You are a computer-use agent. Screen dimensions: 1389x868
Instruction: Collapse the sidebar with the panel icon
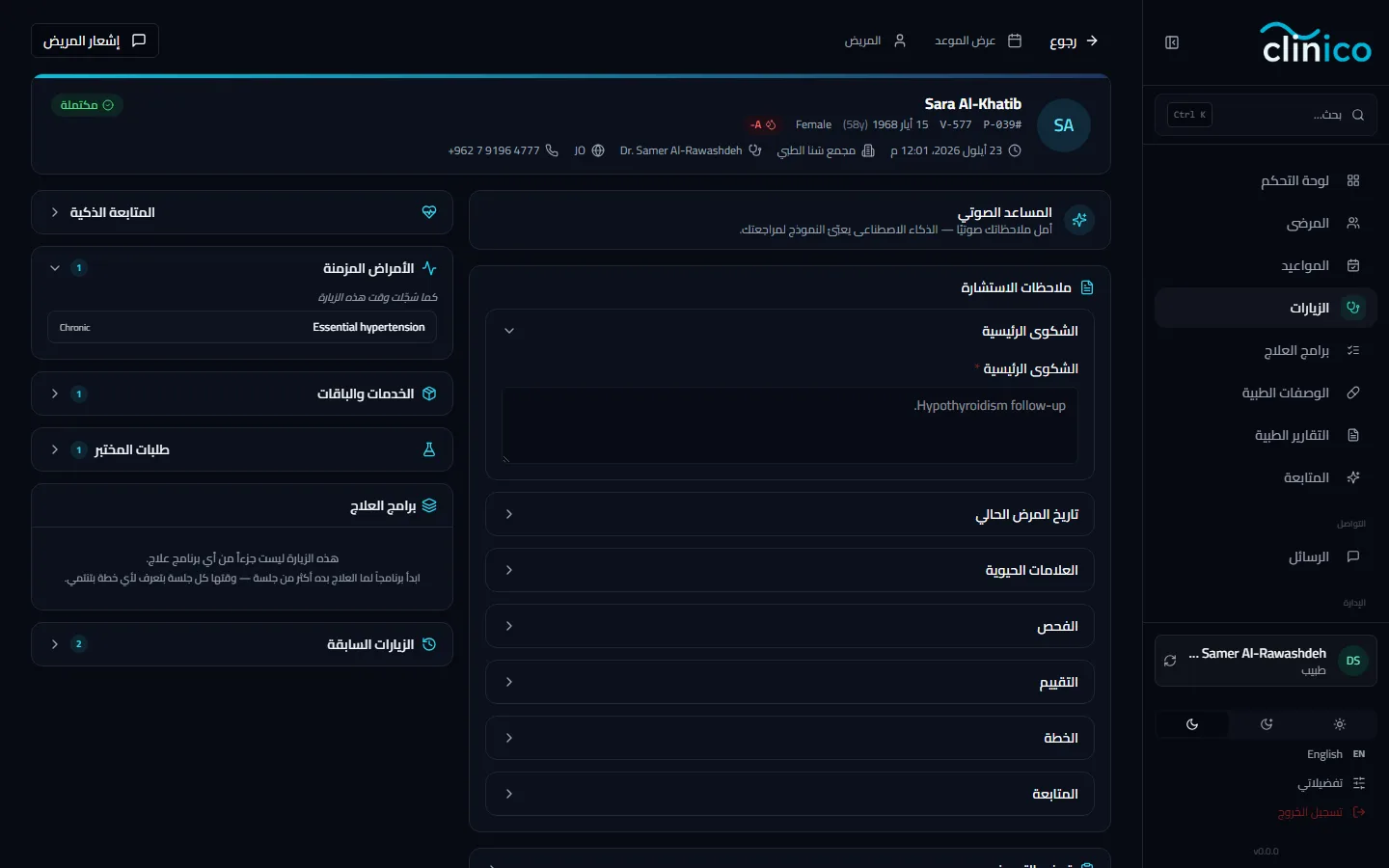[x=1172, y=42]
